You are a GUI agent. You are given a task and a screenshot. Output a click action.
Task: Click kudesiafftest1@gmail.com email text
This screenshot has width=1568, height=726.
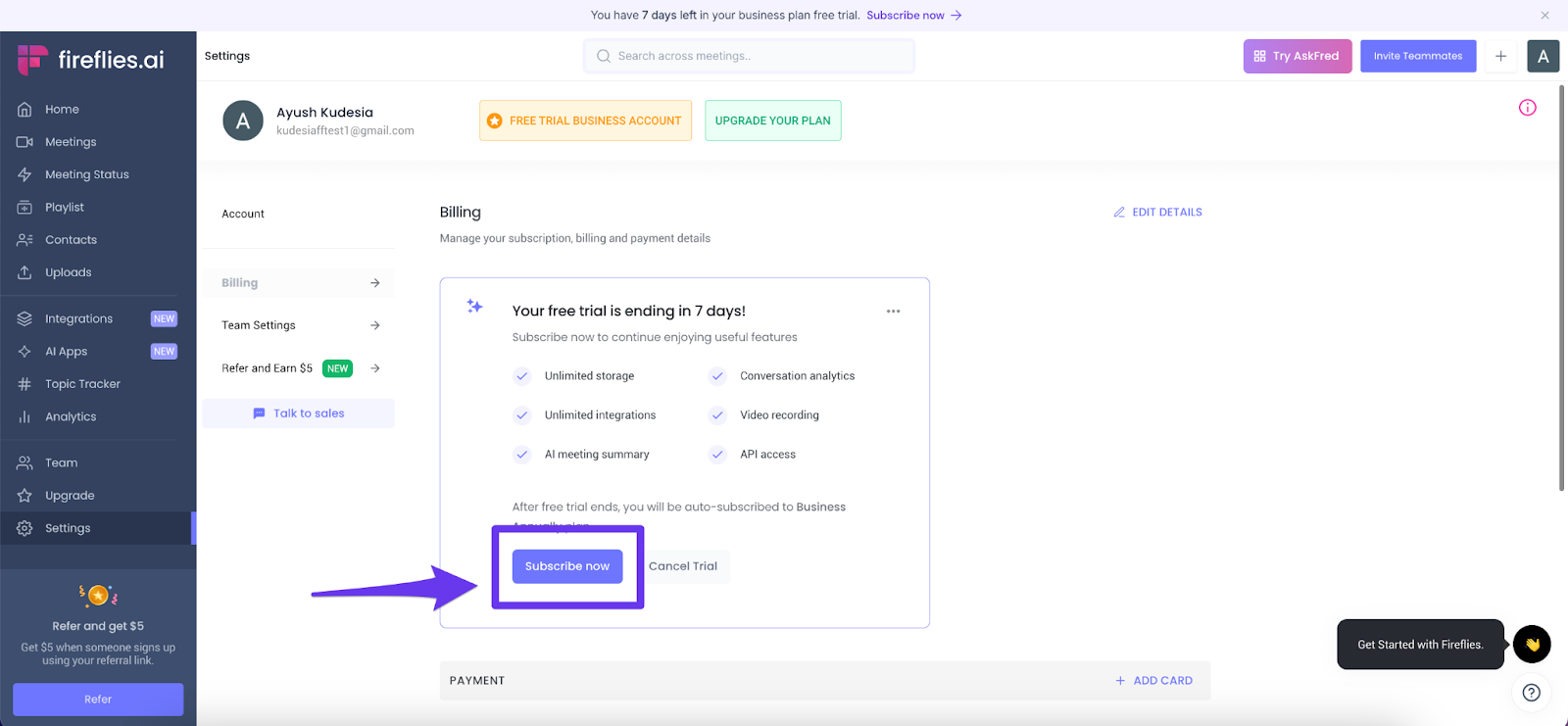[x=345, y=130]
